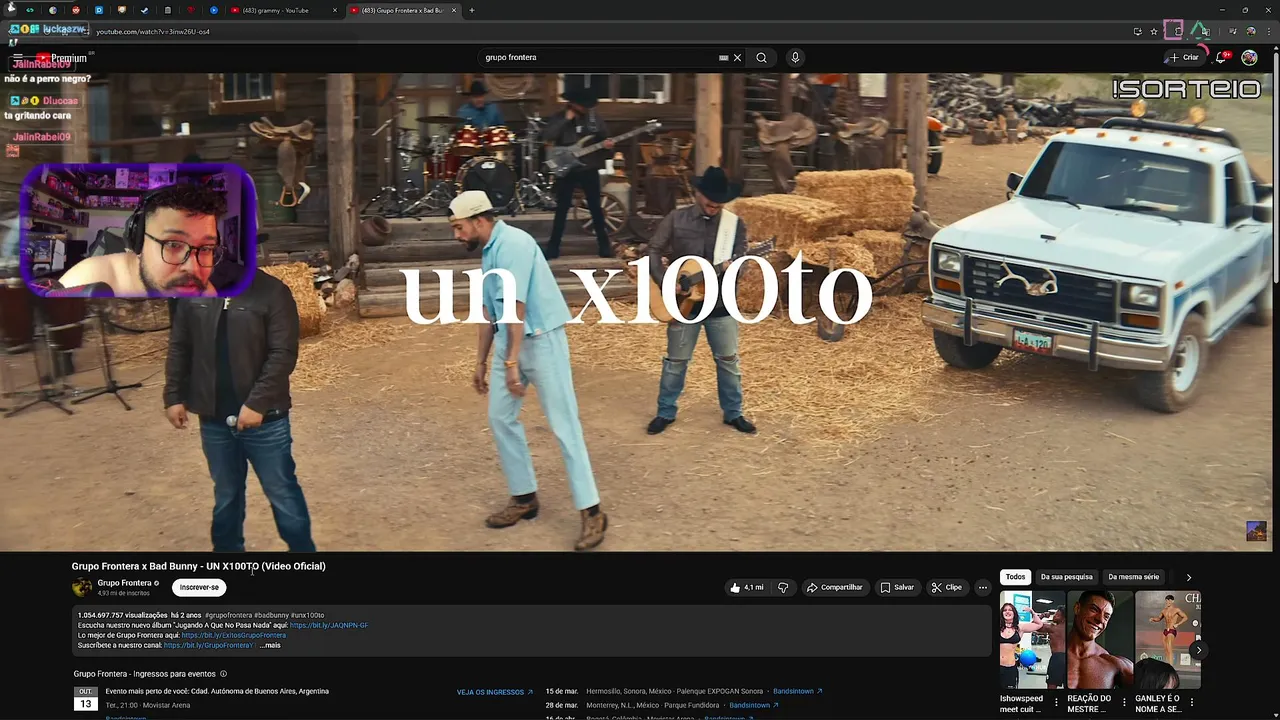Start voice search with the microphone
The width and height of the screenshot is (1280, 720).
pyautogui.click(x=796, y=57)
